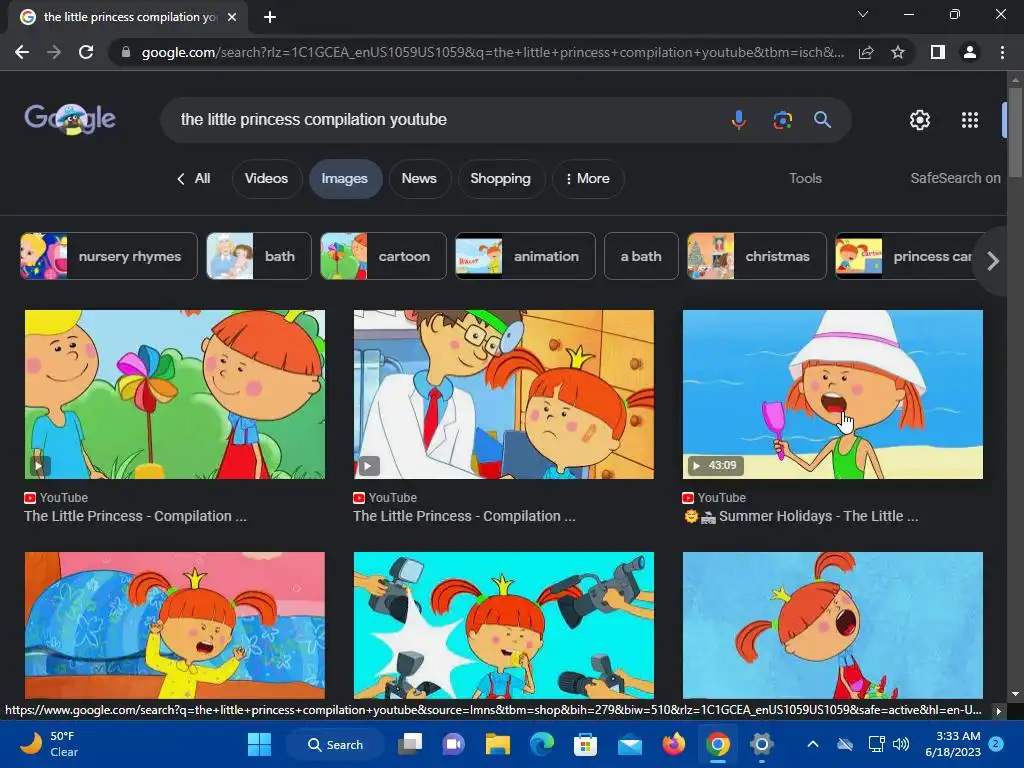Open the SafeSearch on settings
Viewport: 1024px width, 768px height.
tap(955, 178)
